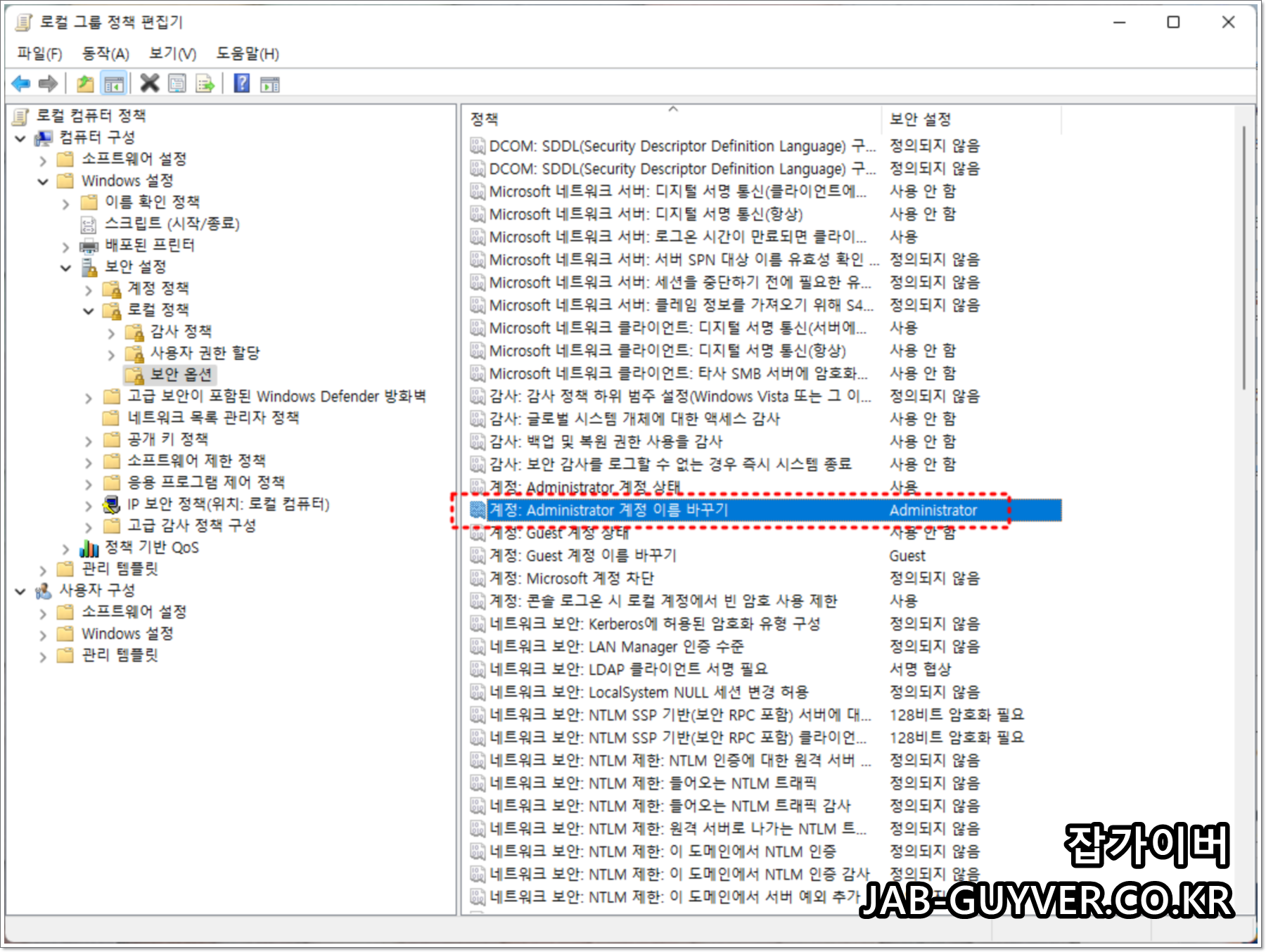Open Properties via the toolbar icon
The image size is (1266, 952).
(177, 84)
